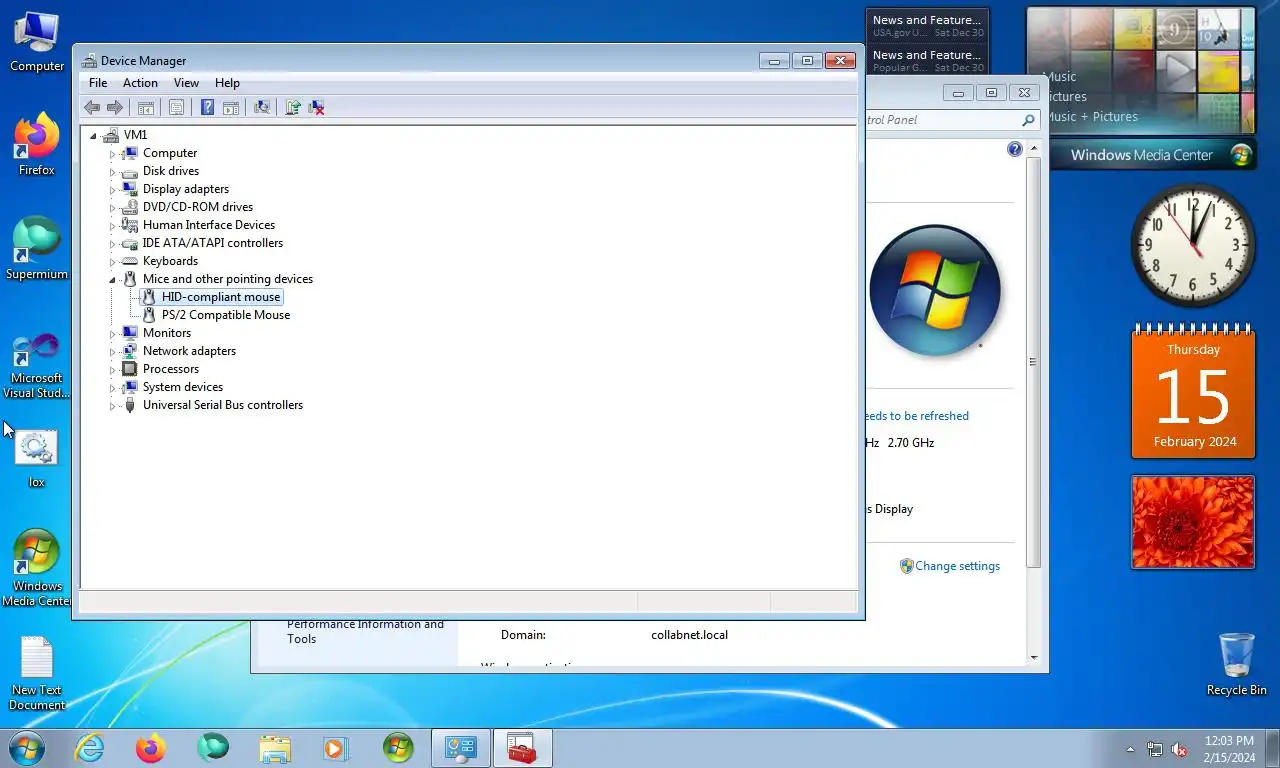
Task: Expand DVD/CD-ROM drives category
Action: 113,208
